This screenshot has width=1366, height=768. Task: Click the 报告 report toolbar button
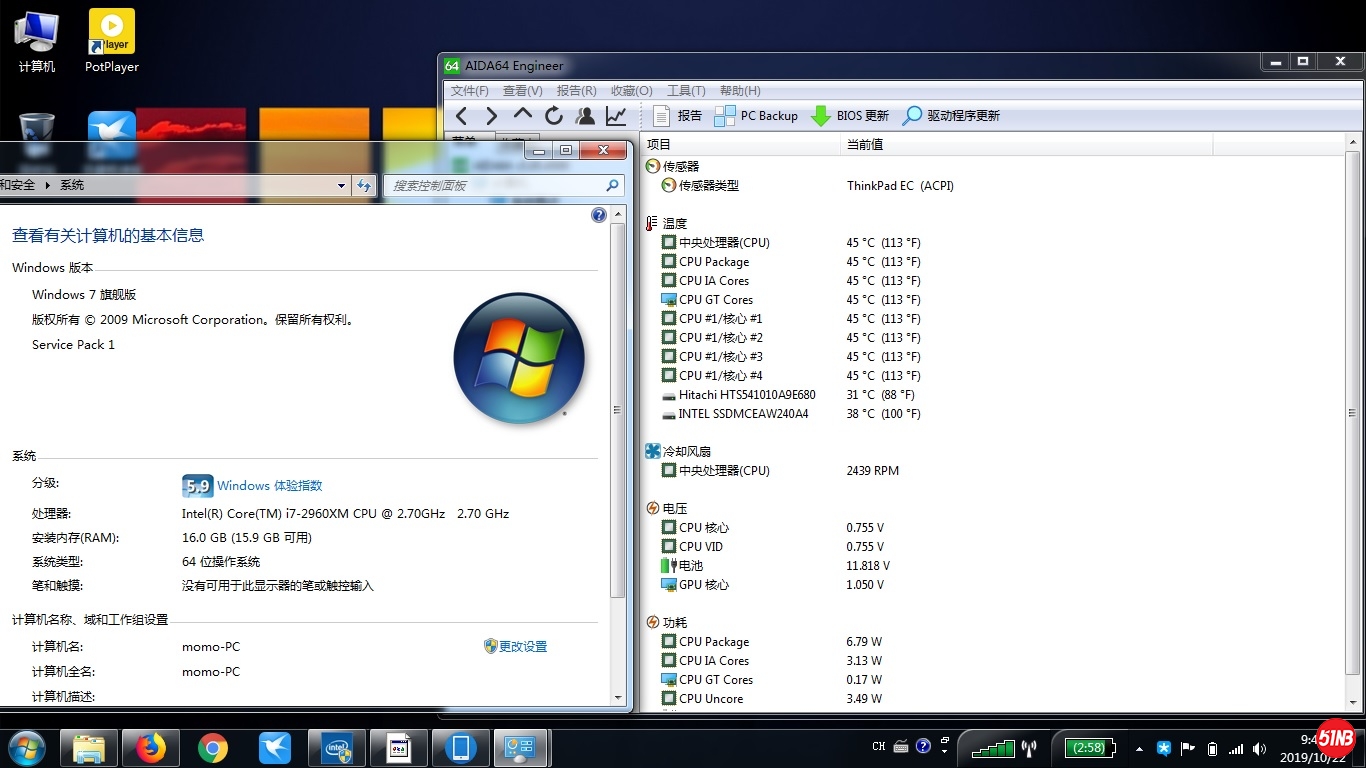pos(678,116)
